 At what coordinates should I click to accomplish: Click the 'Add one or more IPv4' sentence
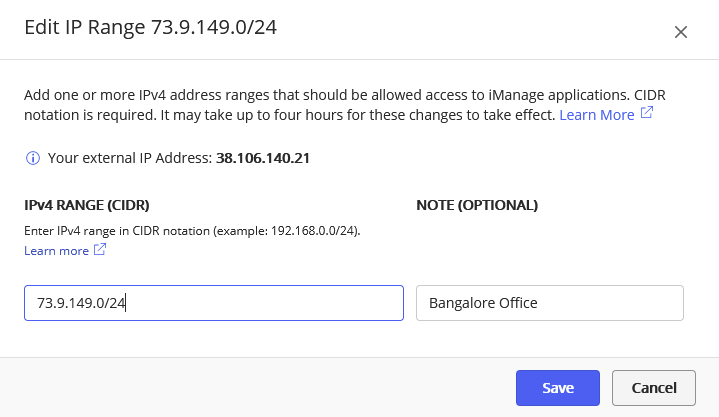pos(200,96)
